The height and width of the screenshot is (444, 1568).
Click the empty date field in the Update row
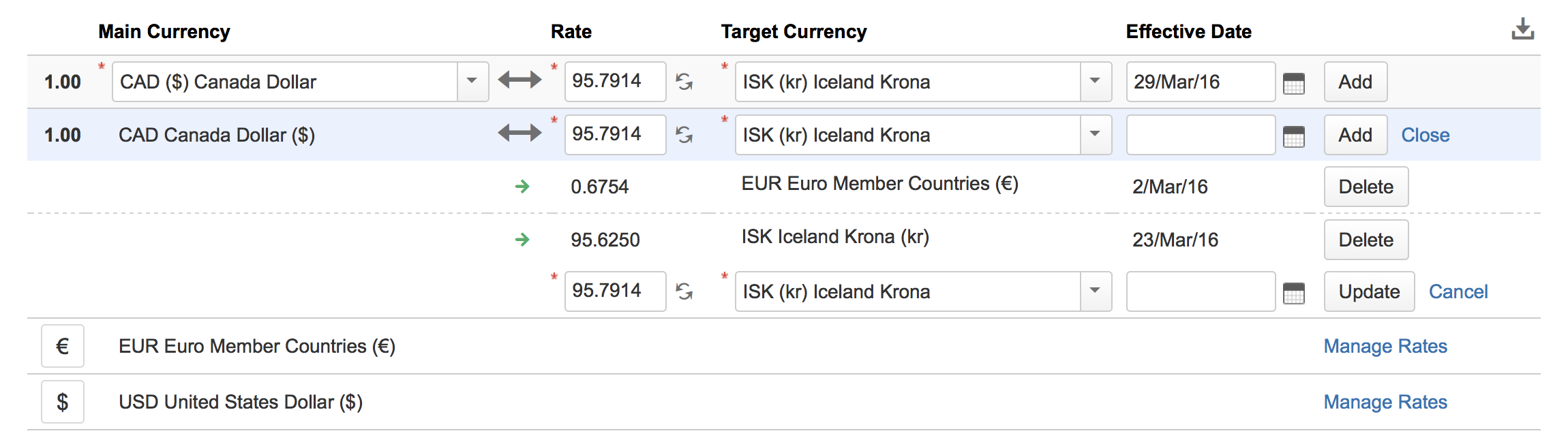tap(1200, 291)
